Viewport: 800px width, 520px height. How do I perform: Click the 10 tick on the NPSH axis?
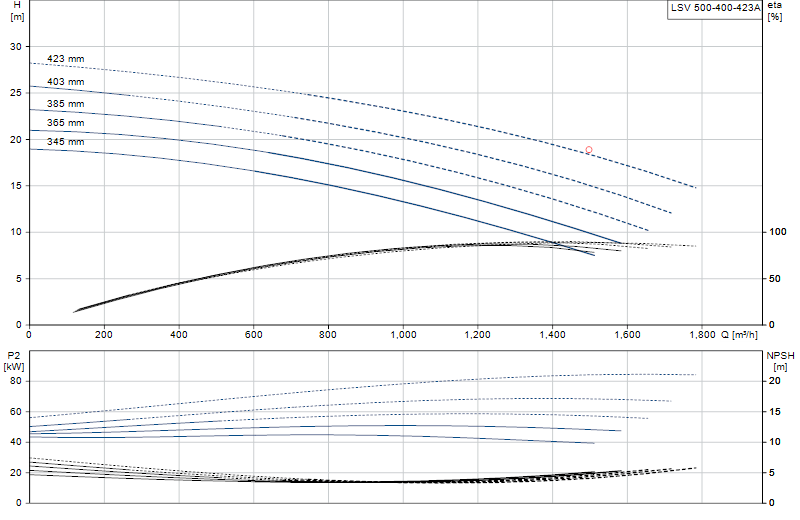tap(774, 442)
